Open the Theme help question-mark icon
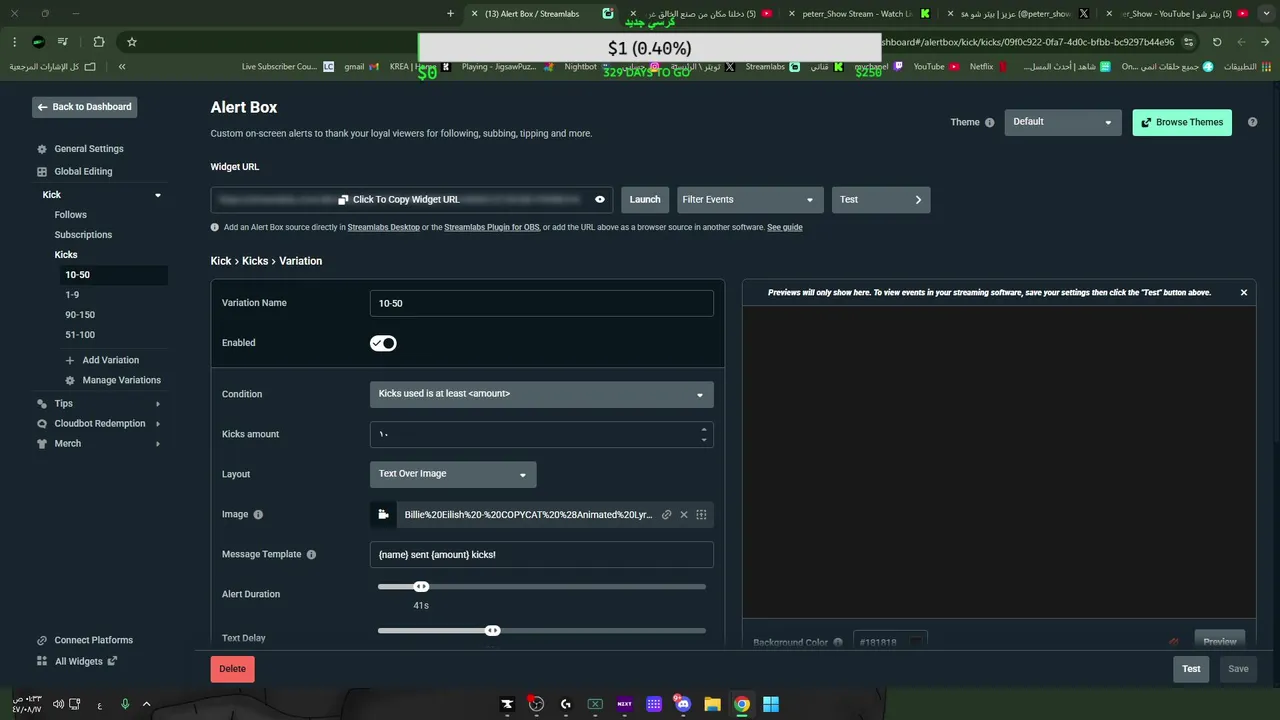 1252,122
